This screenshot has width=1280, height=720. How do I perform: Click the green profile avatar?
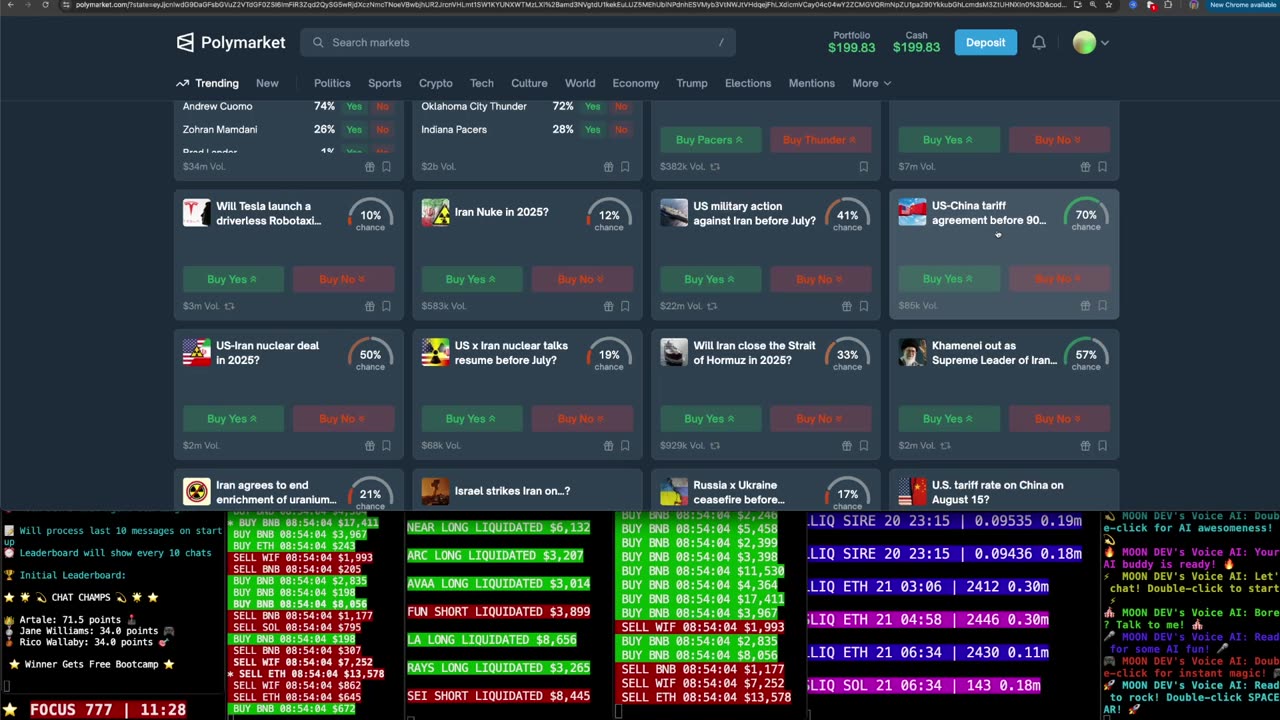pyautogui.click(x=1084, y=42)
